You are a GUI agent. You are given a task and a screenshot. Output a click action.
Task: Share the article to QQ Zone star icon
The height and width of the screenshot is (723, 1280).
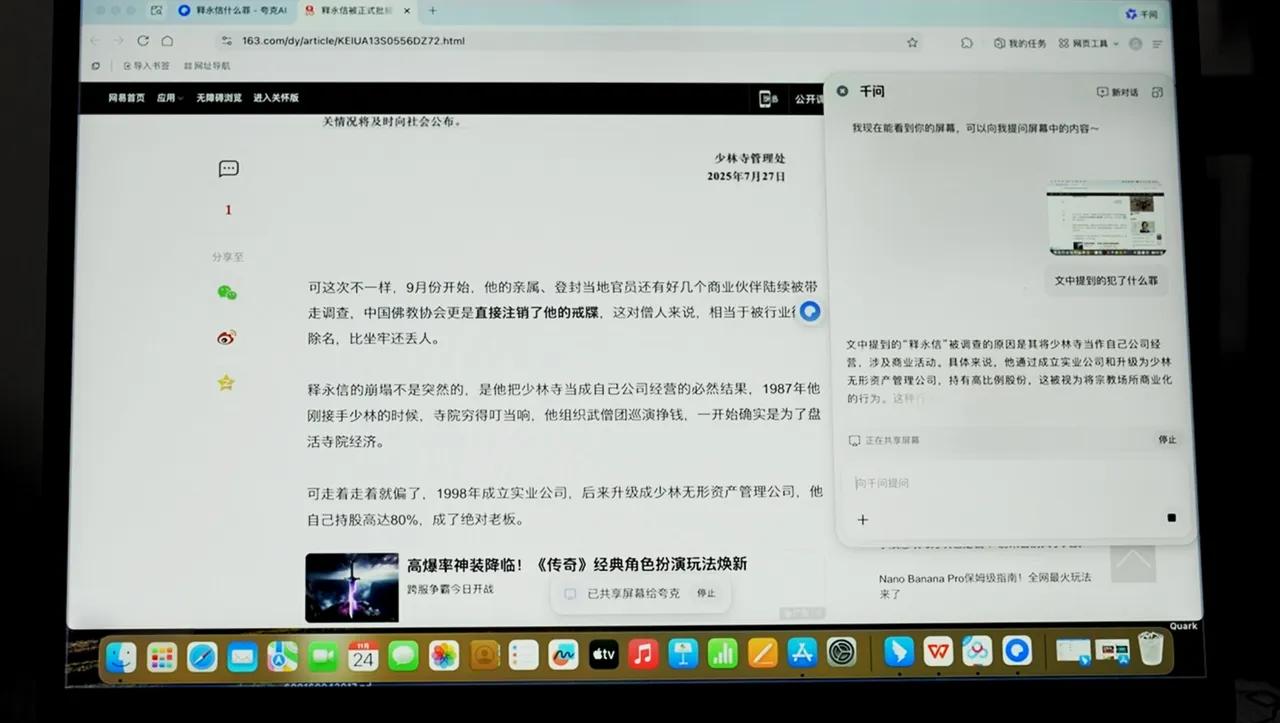226,382
